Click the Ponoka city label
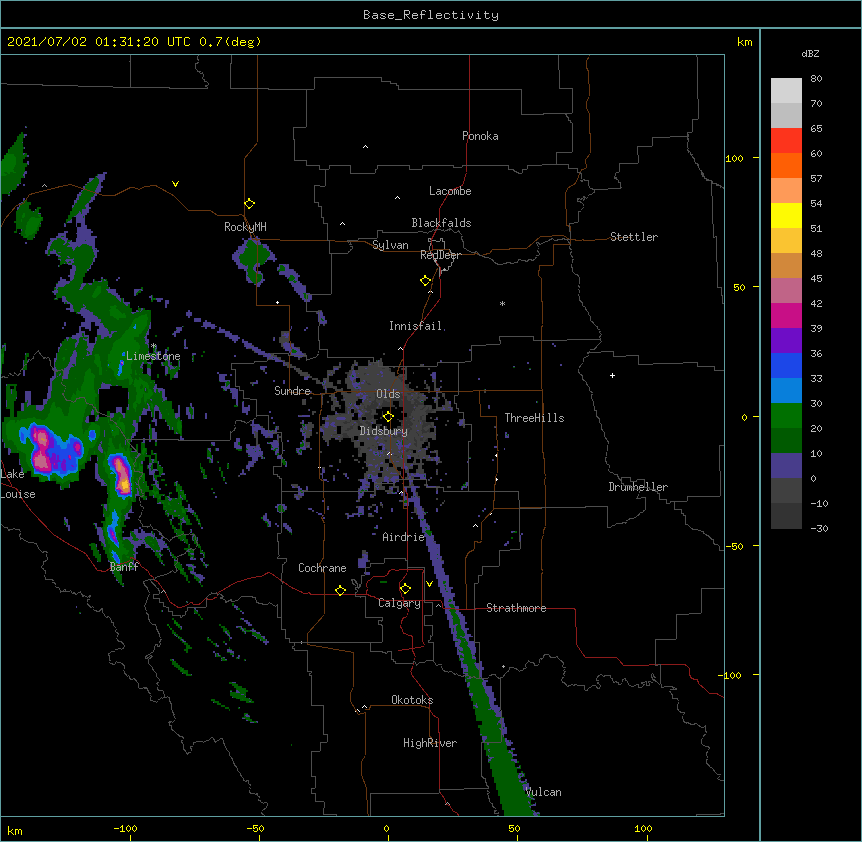 click(480, 136)
